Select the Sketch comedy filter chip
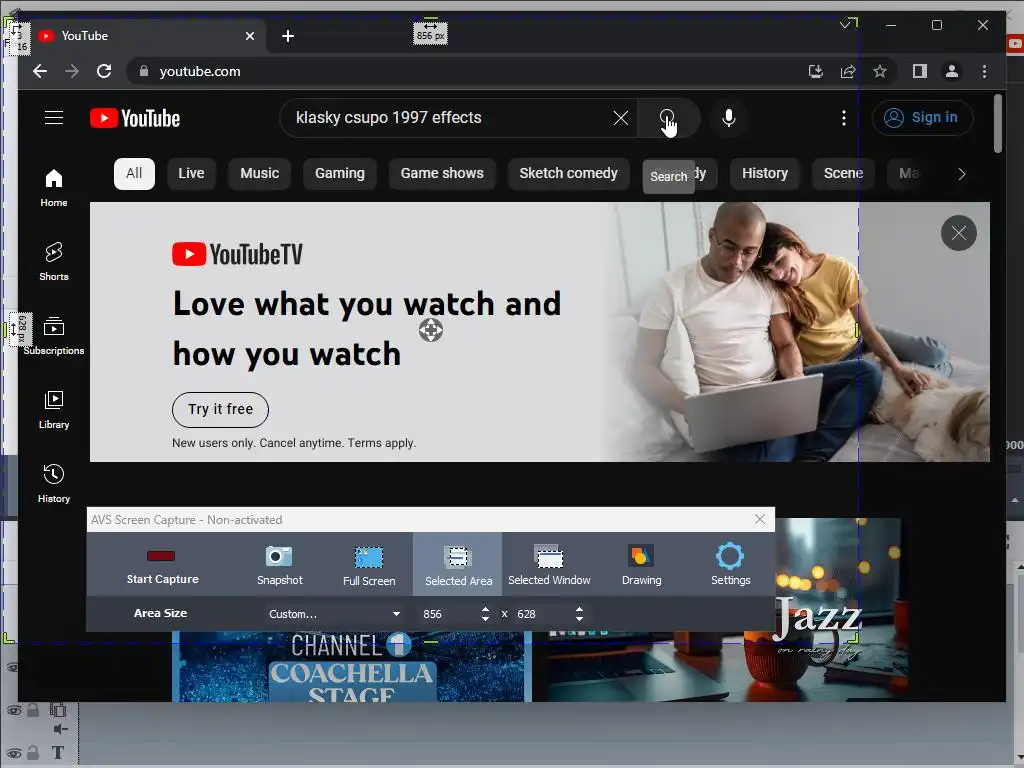The width and height of the screenshot is (1024, 768). click(x=568, y=174)
